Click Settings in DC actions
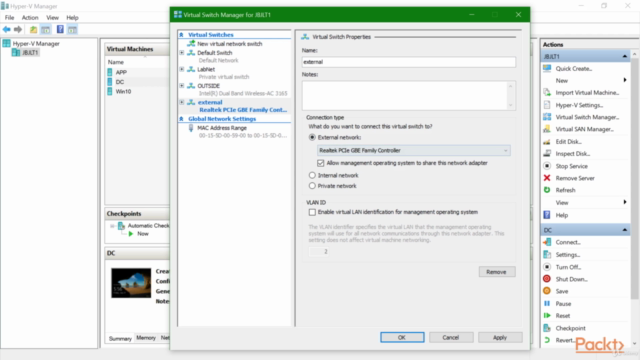 (568, 255)
